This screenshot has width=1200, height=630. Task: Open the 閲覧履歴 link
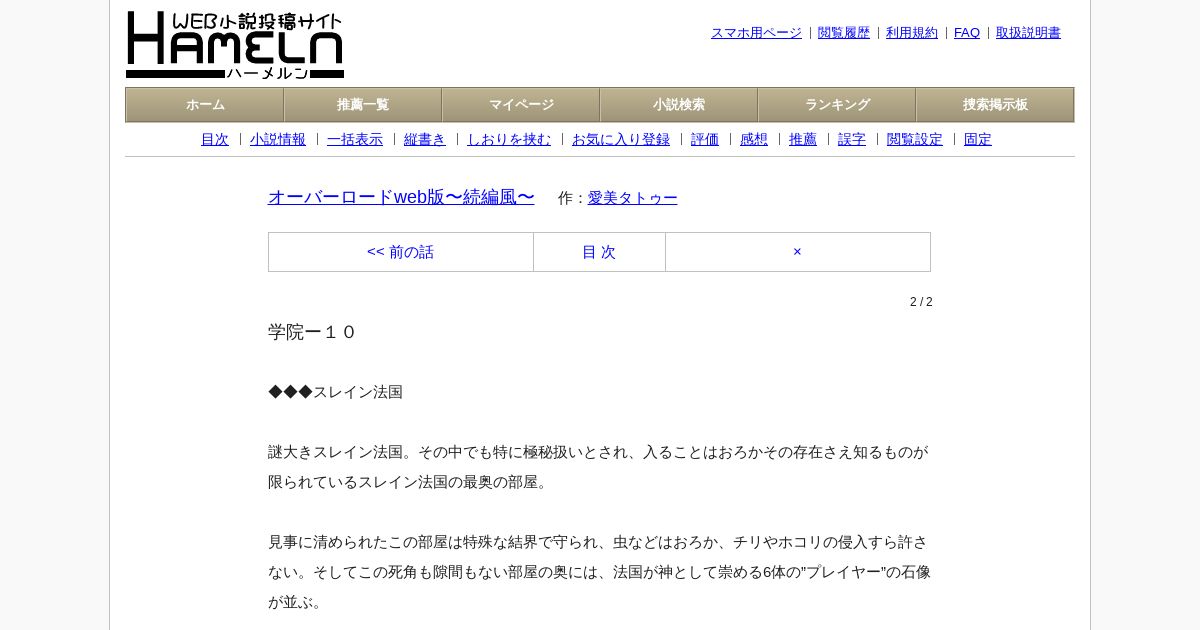[x=844, y=33]
